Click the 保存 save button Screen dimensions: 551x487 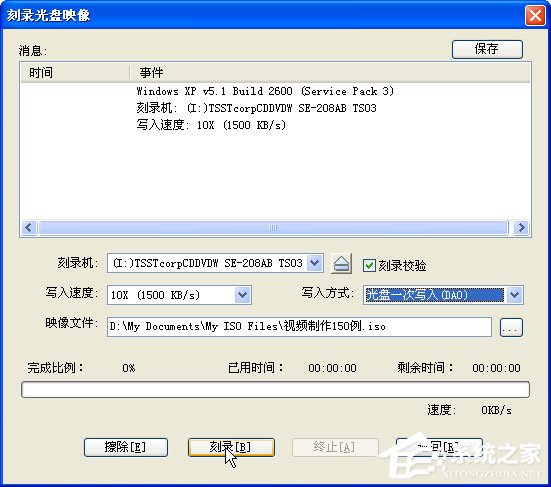pyautogui.click(x=487, y=49)
